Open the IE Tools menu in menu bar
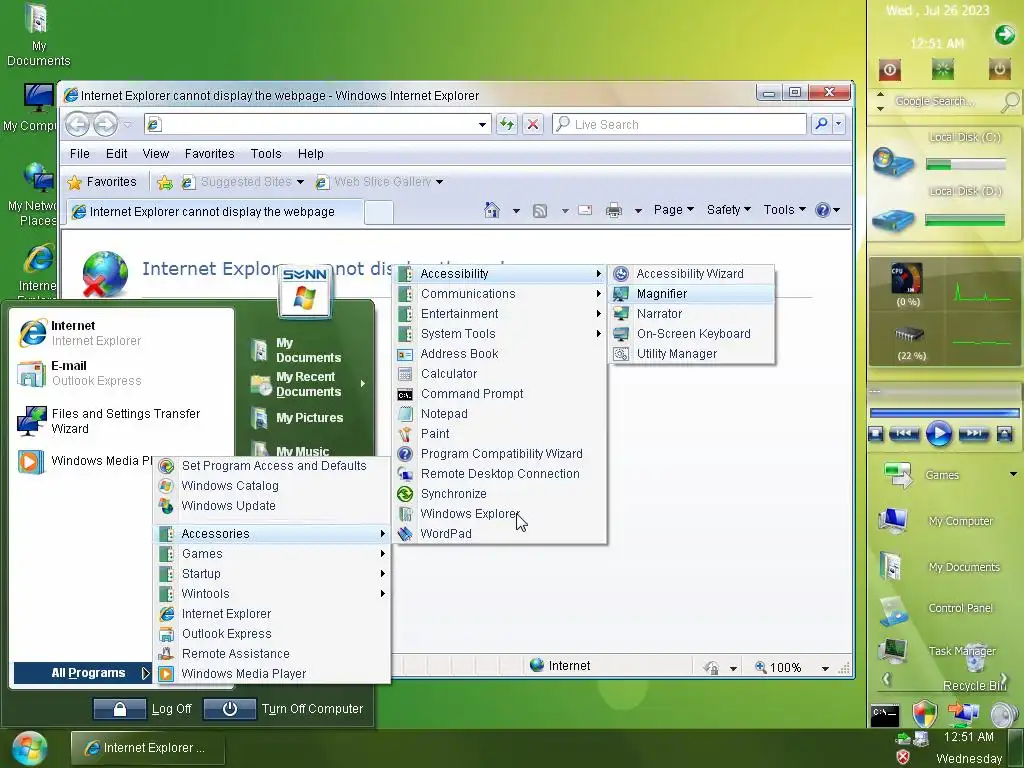Image resolution: width=1024 pixels, height=768 pixels. click(x=266, y=154)
